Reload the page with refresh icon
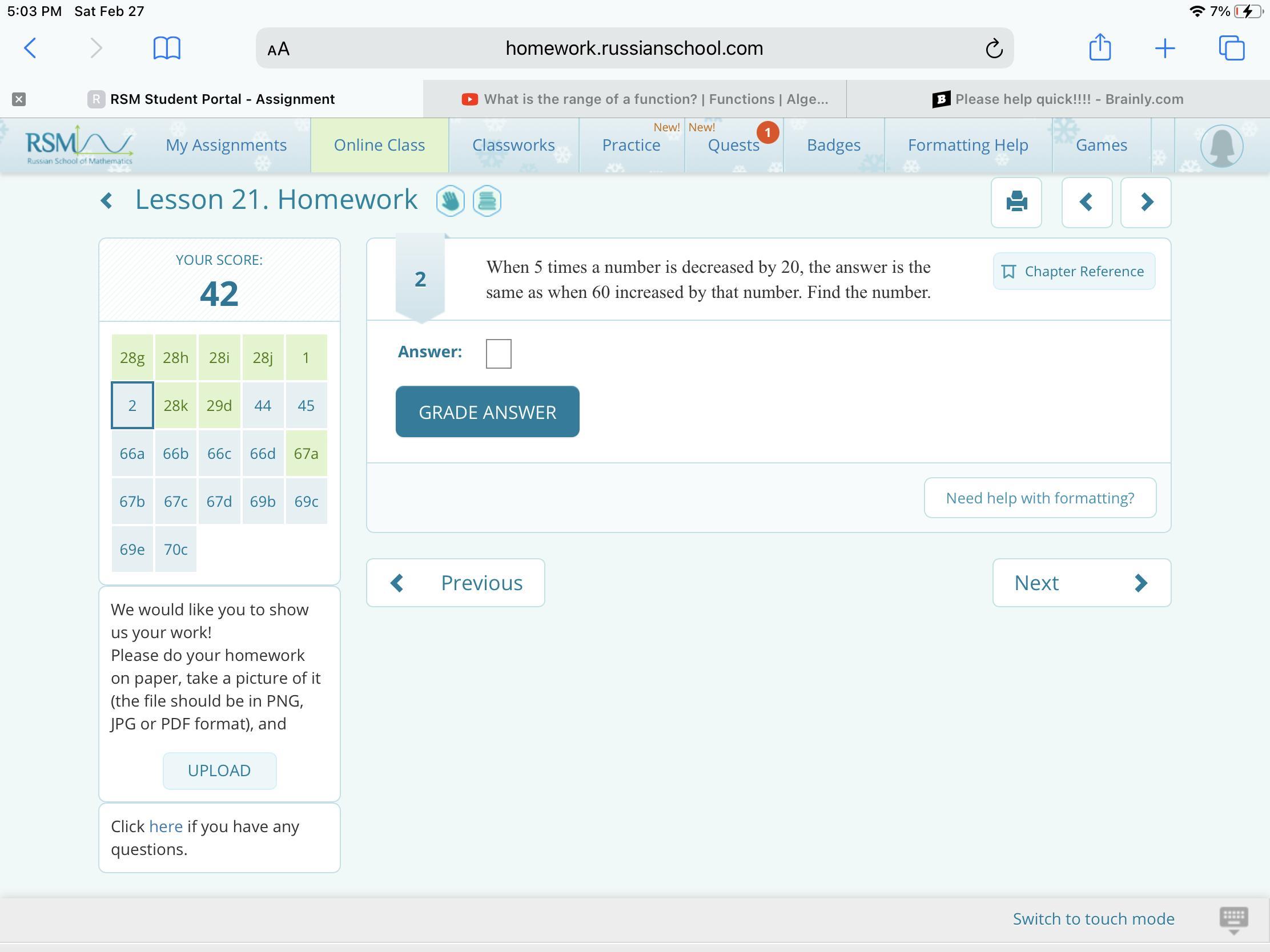 (994, 49)
